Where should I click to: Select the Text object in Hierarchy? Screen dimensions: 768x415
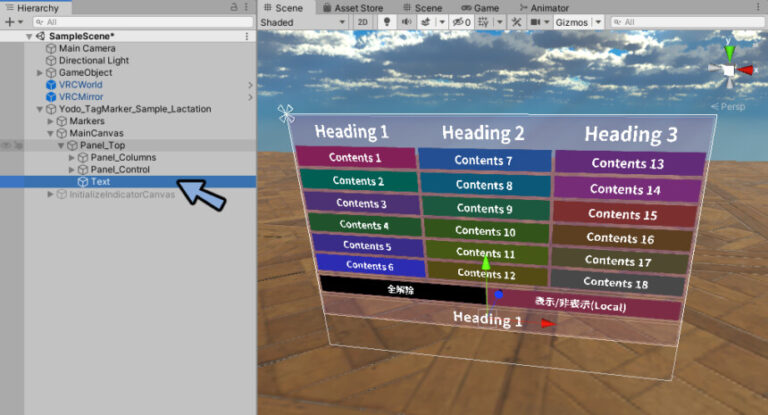[100, 182]
